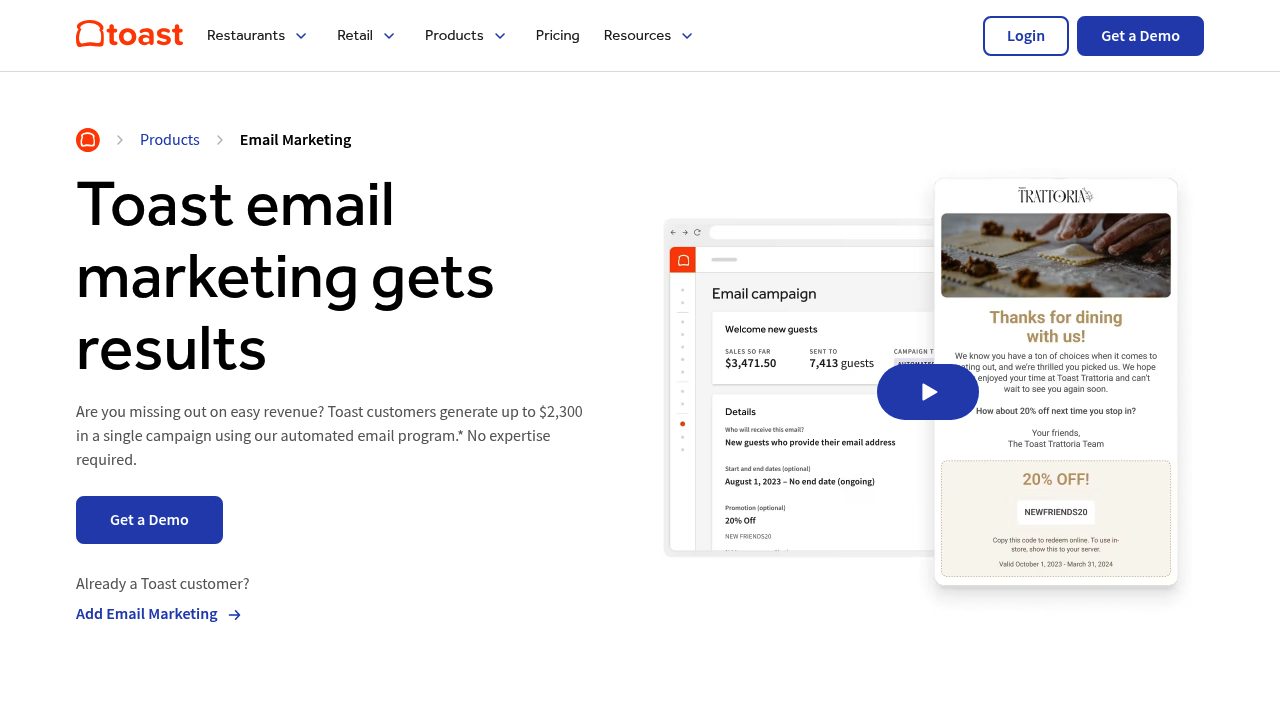
Task: Click Get a Demo in header
Action: coord(1140,36)
